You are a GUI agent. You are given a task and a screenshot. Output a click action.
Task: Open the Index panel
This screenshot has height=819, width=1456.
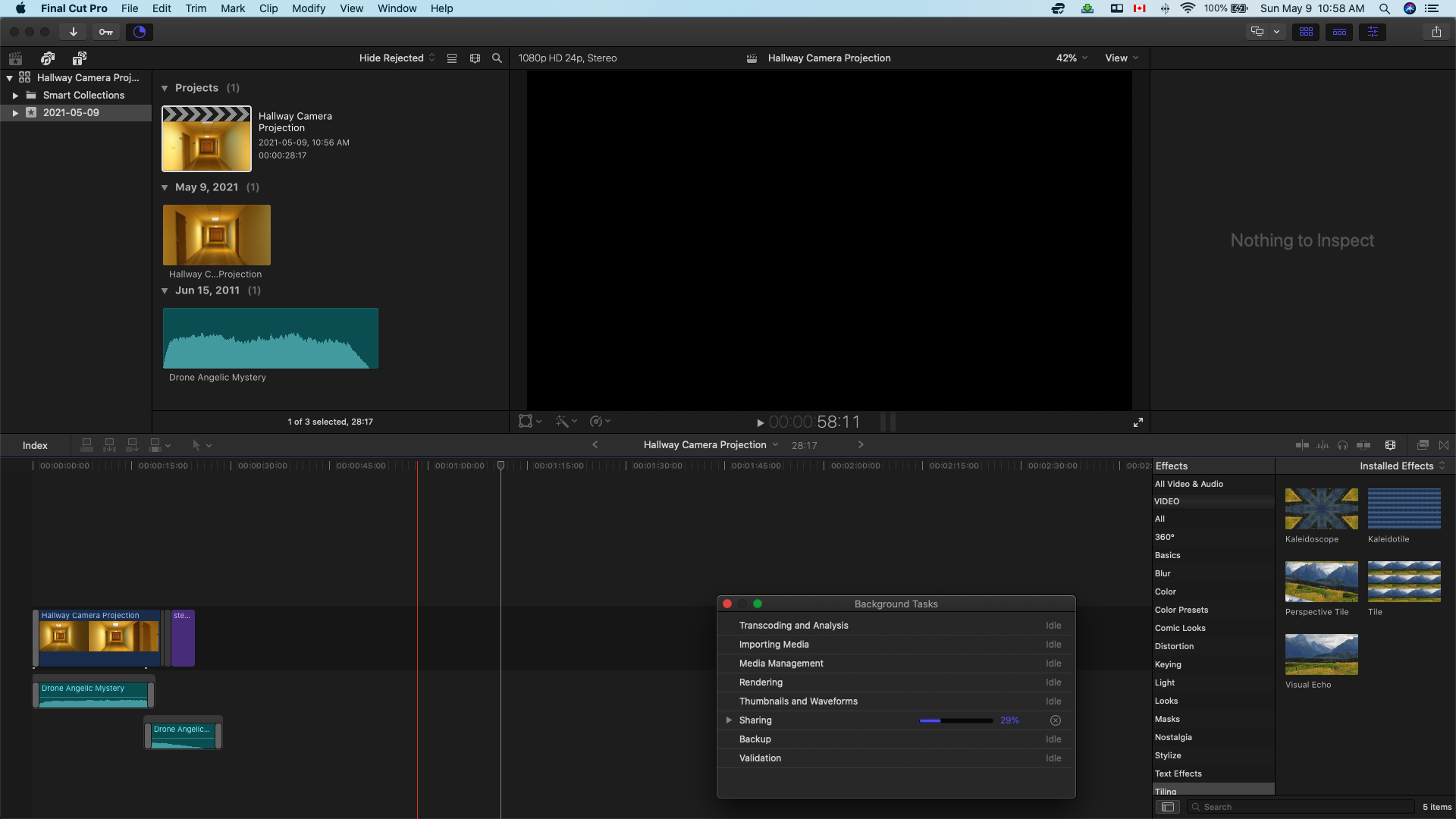(x=35, y=445)
